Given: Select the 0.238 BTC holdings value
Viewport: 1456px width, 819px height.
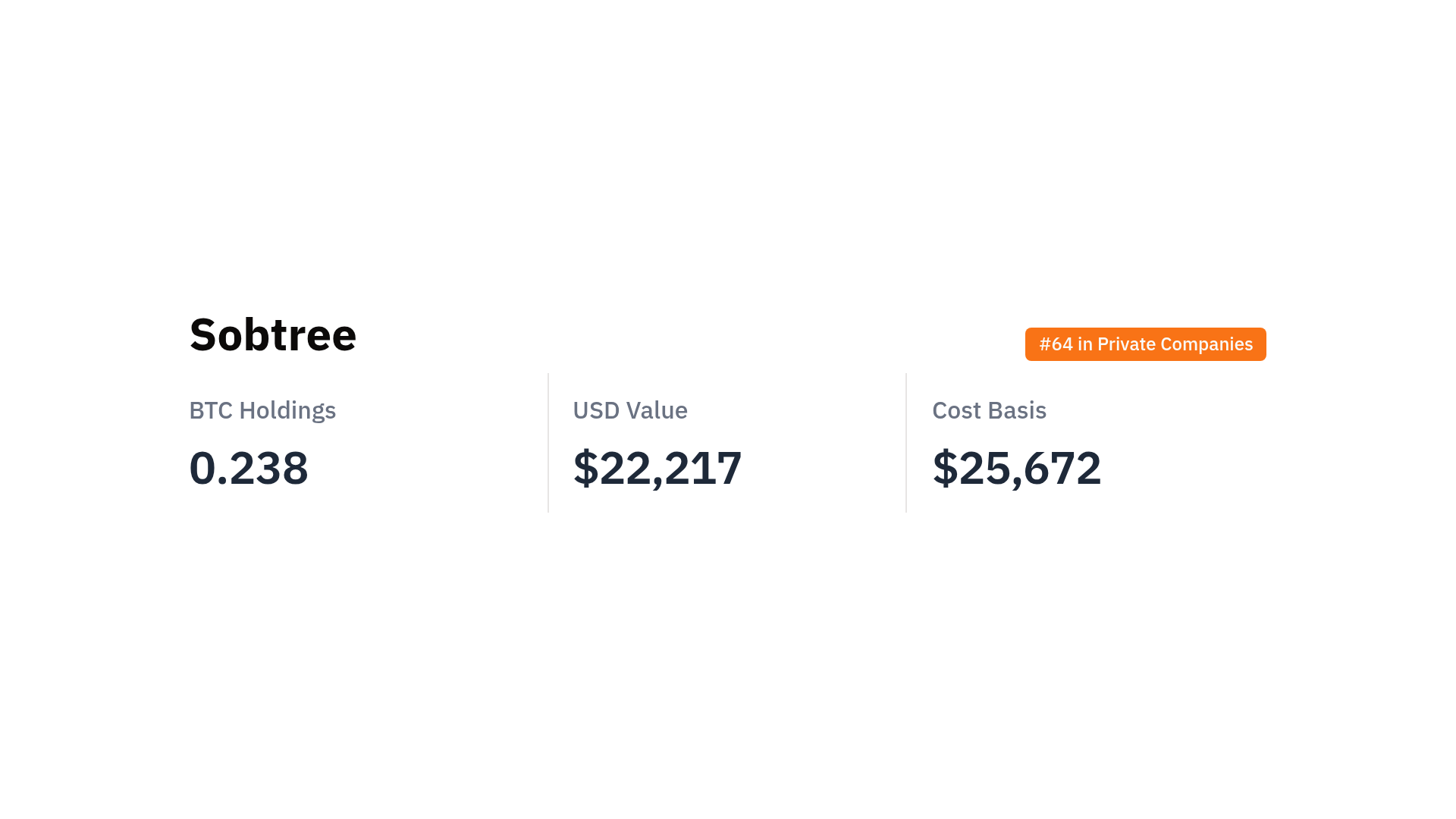Looking at the screenshot, I should coord(249,468).
